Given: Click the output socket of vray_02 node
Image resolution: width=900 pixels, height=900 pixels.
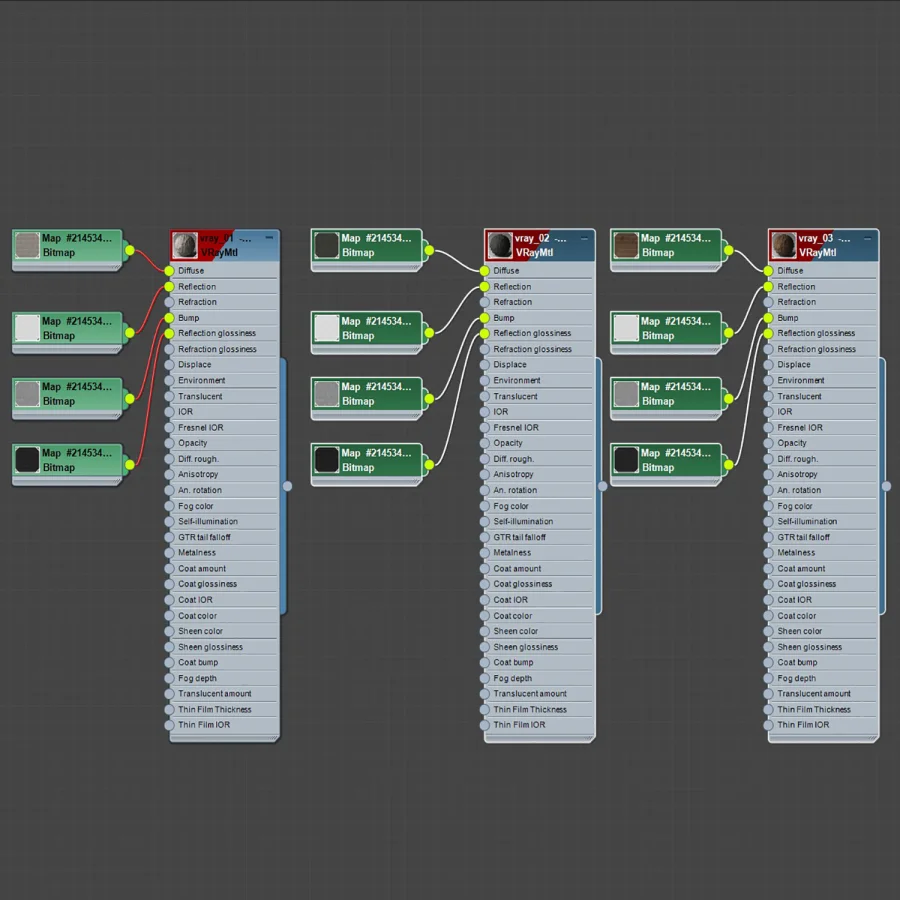Looking at the screenshot, I should click(x=603, y=486).
